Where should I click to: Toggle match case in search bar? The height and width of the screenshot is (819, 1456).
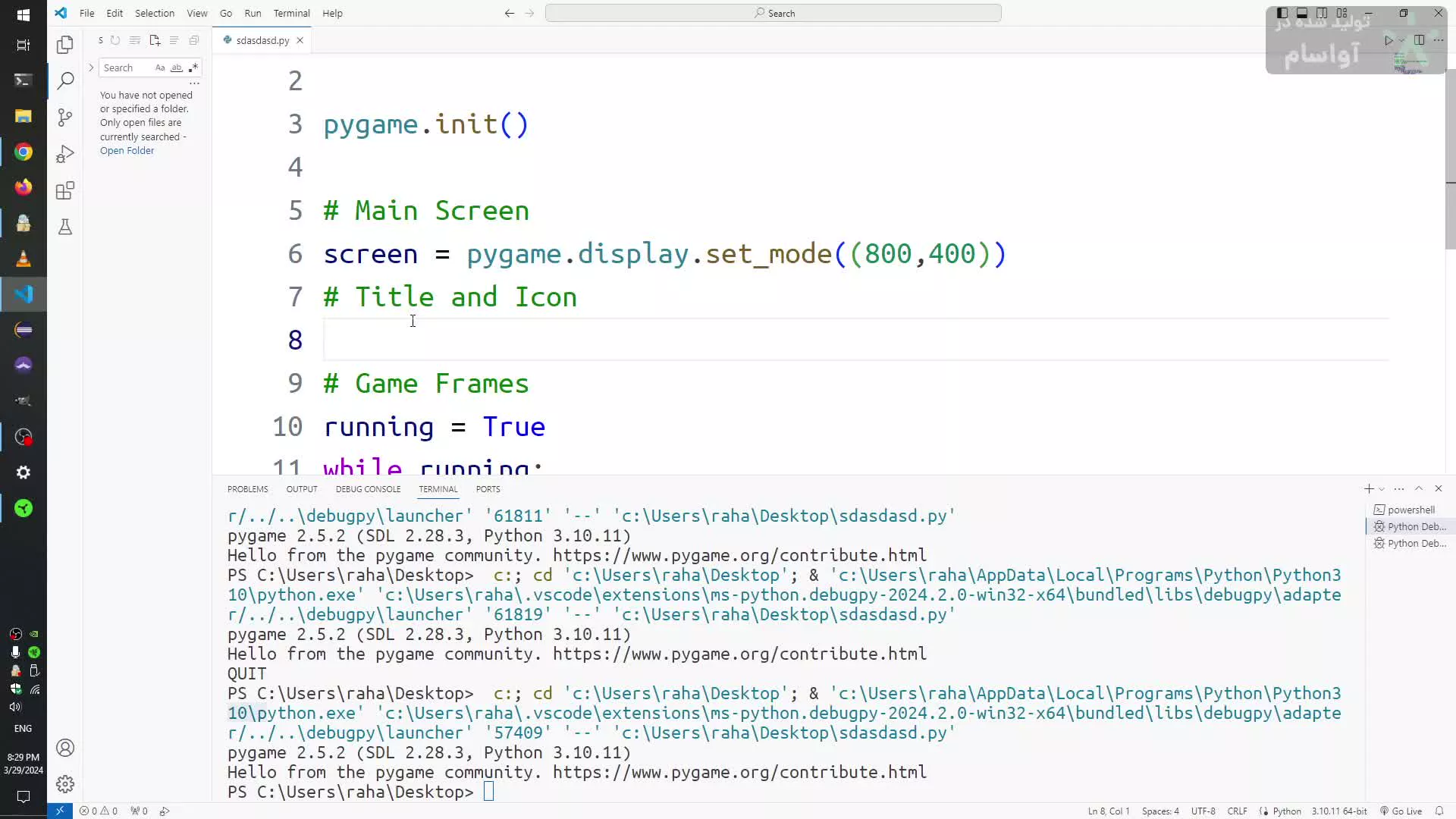(x=161, y=68)
